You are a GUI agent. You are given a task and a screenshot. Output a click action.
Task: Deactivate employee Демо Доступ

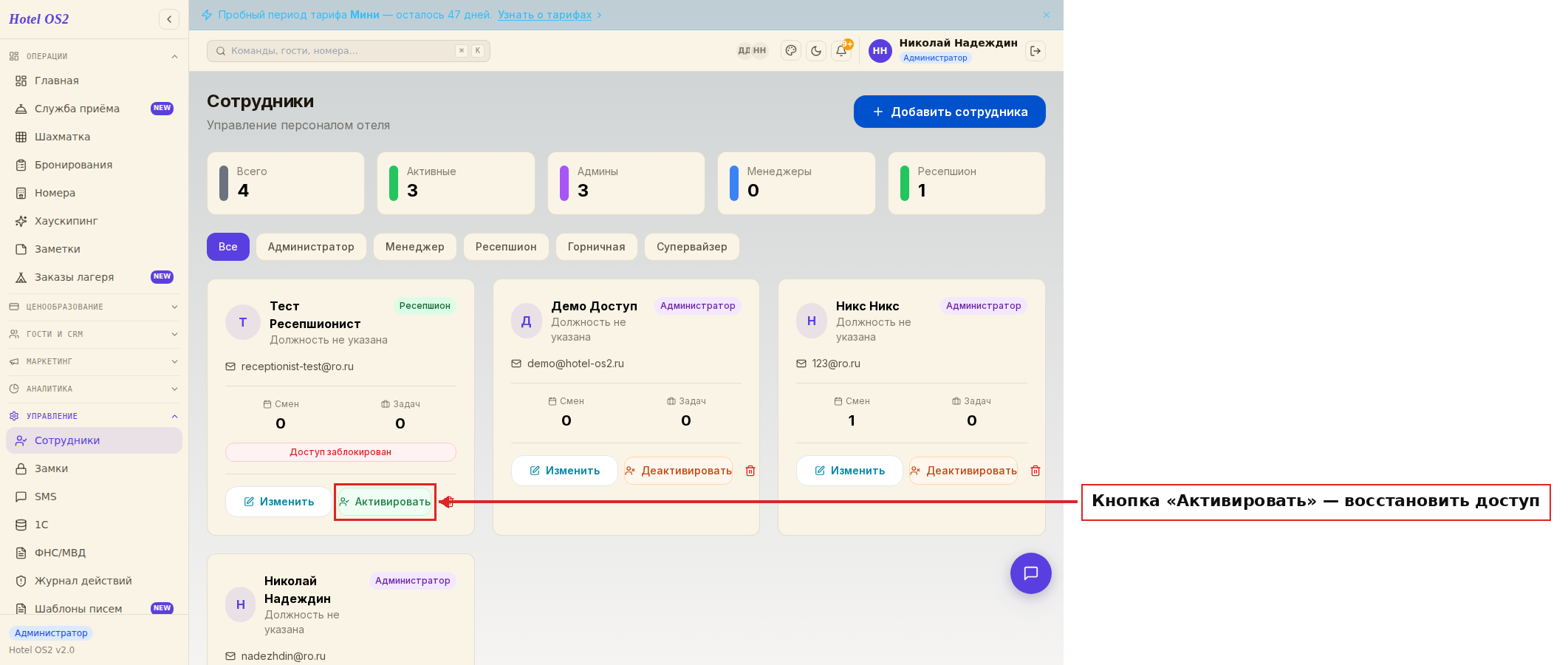pos(679,471)
